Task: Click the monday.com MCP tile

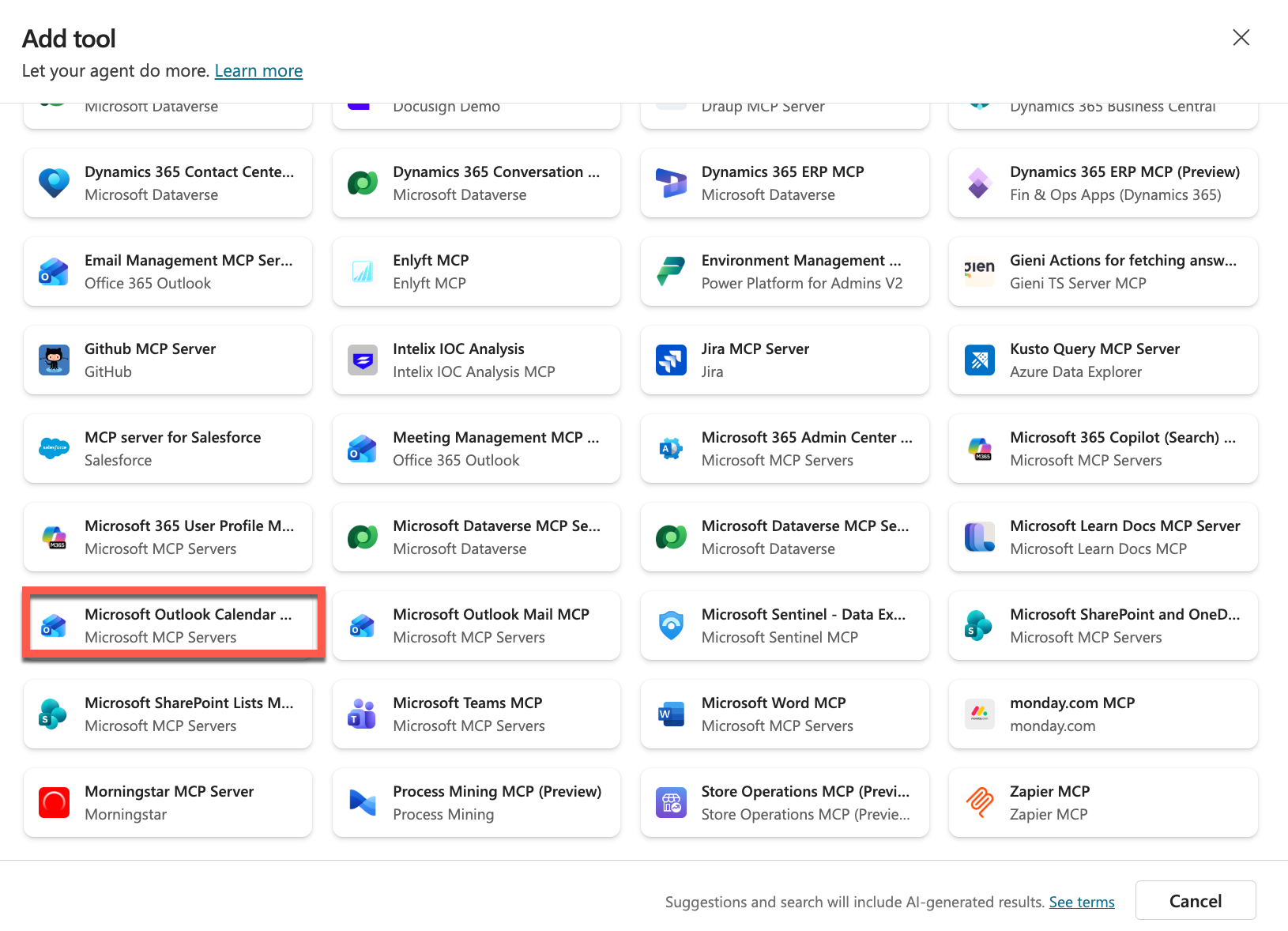Action: 1102,714
